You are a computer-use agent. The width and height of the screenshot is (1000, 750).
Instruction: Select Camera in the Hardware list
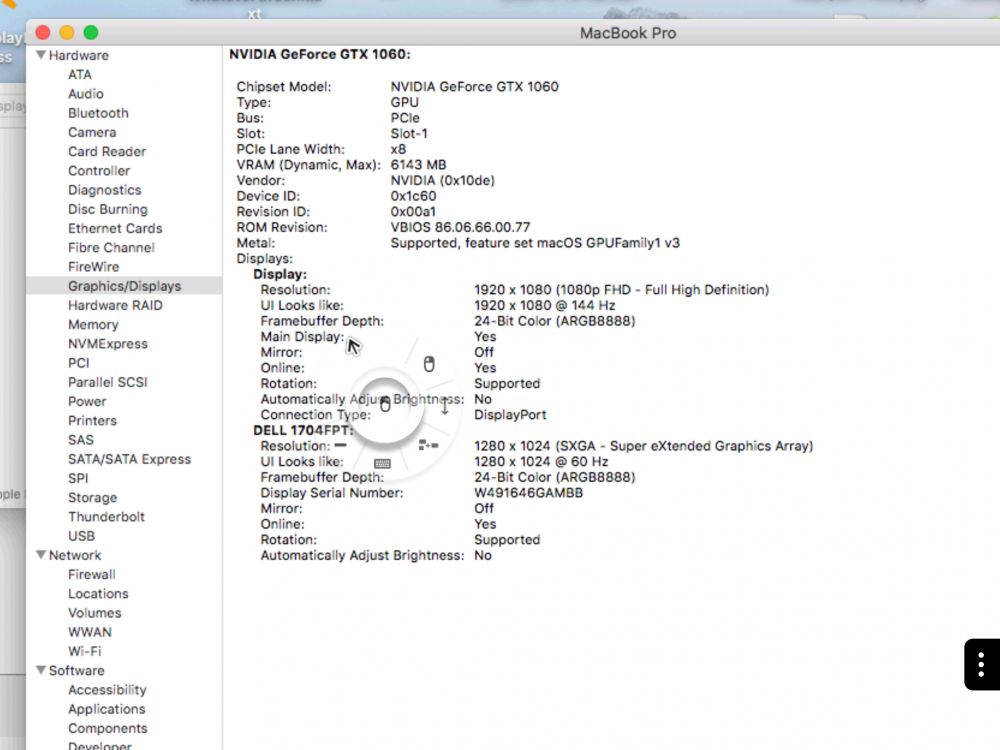92,132
